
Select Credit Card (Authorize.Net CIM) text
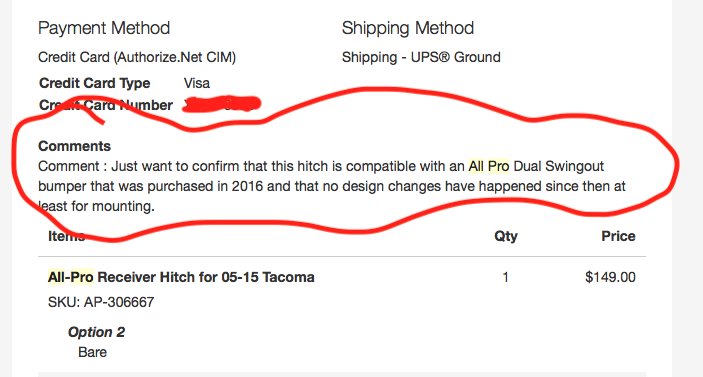[x=137, y=57]
